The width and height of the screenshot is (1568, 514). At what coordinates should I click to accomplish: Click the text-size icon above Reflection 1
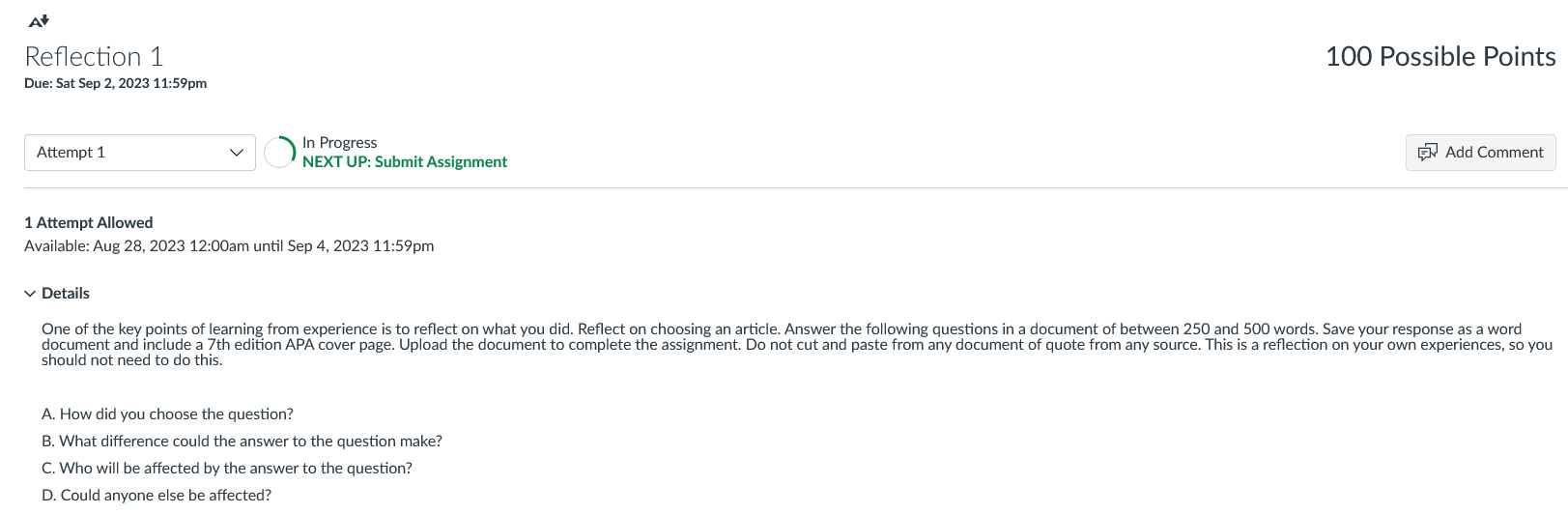coord(39,20)
